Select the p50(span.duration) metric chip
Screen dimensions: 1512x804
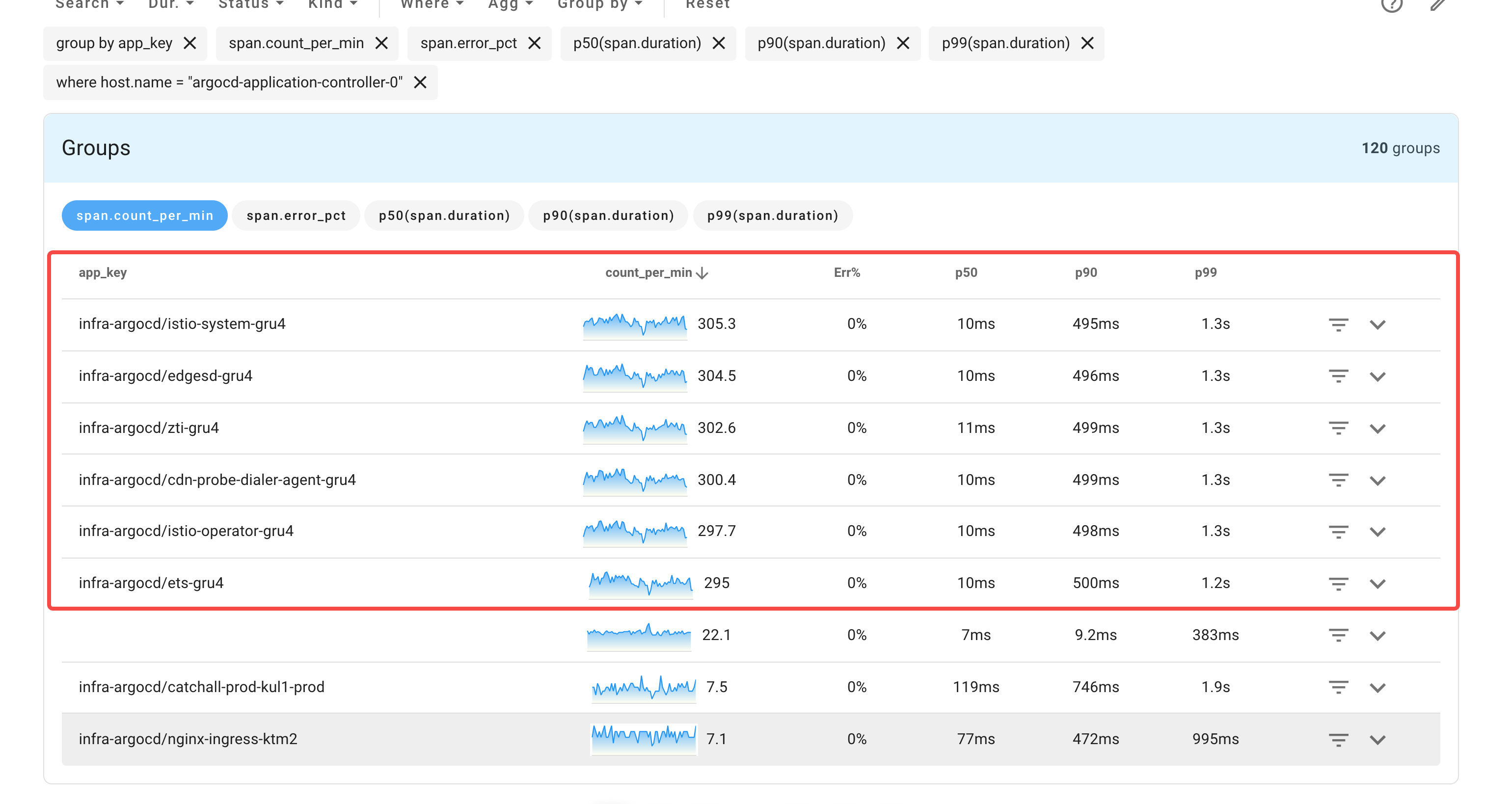point(444,215)
